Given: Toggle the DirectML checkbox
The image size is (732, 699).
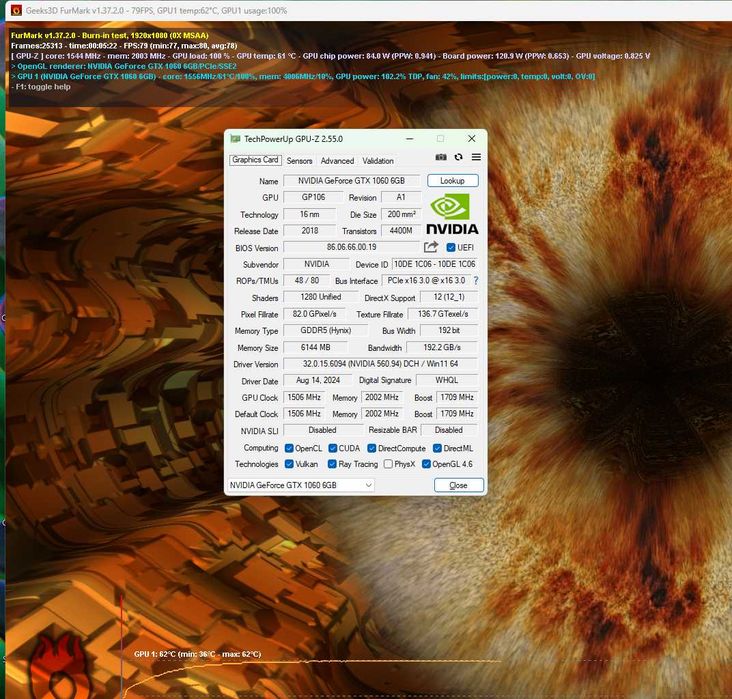Looking at the screenshot, I should pos(437,448).
